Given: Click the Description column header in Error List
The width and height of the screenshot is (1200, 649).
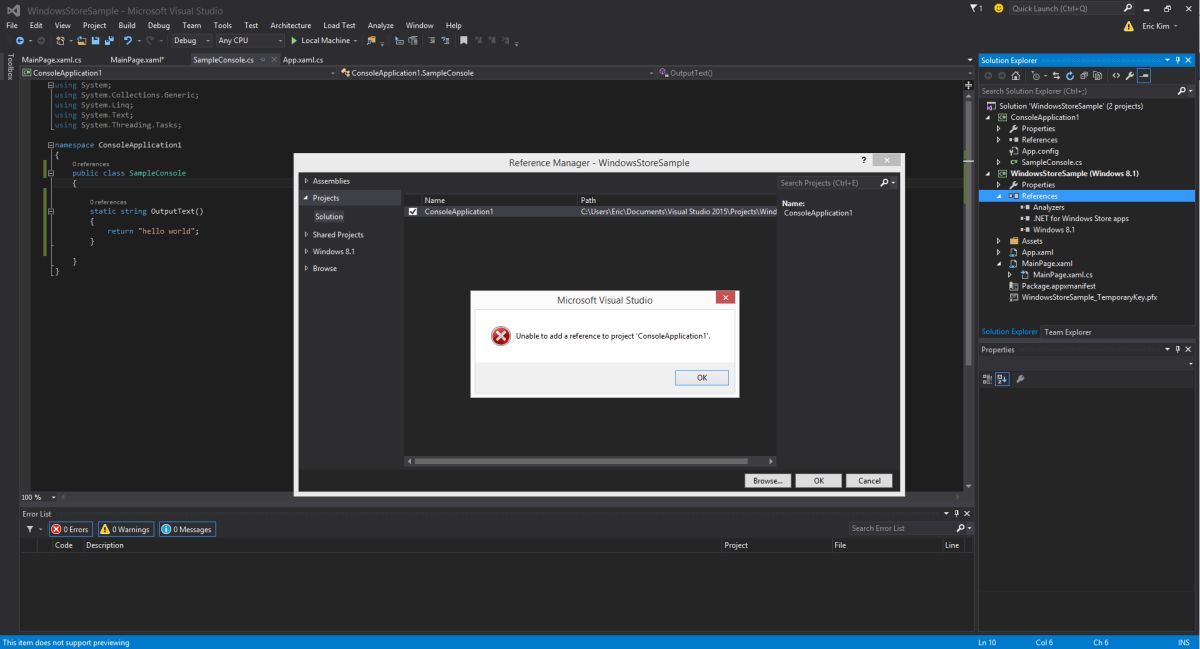Looking at the screenshot, I should pos(105,545).
